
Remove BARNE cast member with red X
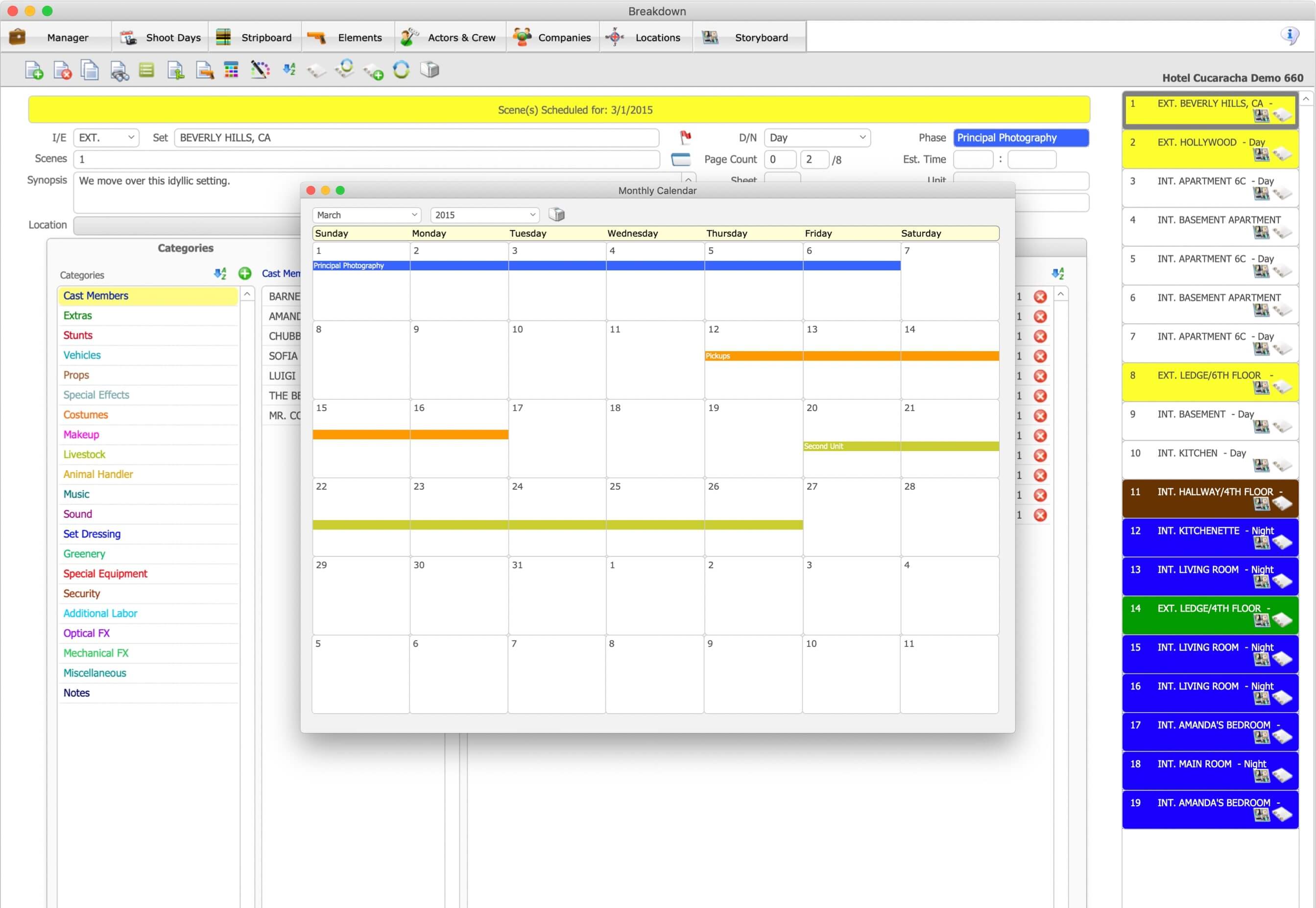pos(1041,296)
